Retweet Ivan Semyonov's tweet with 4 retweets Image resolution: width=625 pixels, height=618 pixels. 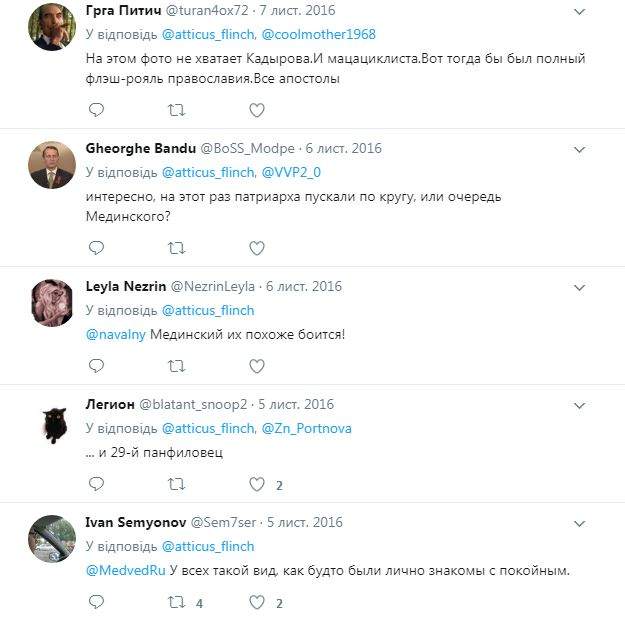(x=176, y=602)
